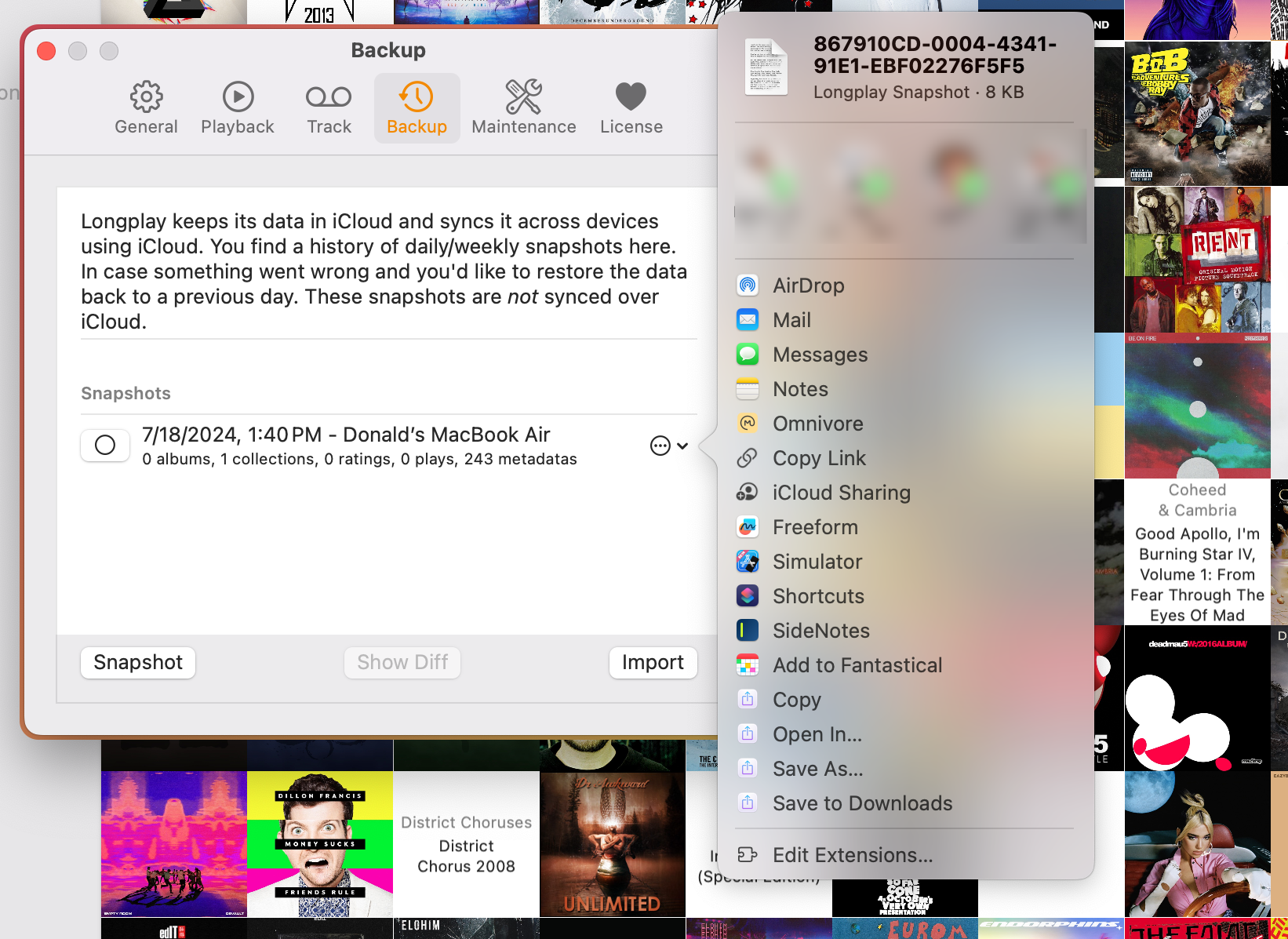Click the Import button

[x=653, y=662]
